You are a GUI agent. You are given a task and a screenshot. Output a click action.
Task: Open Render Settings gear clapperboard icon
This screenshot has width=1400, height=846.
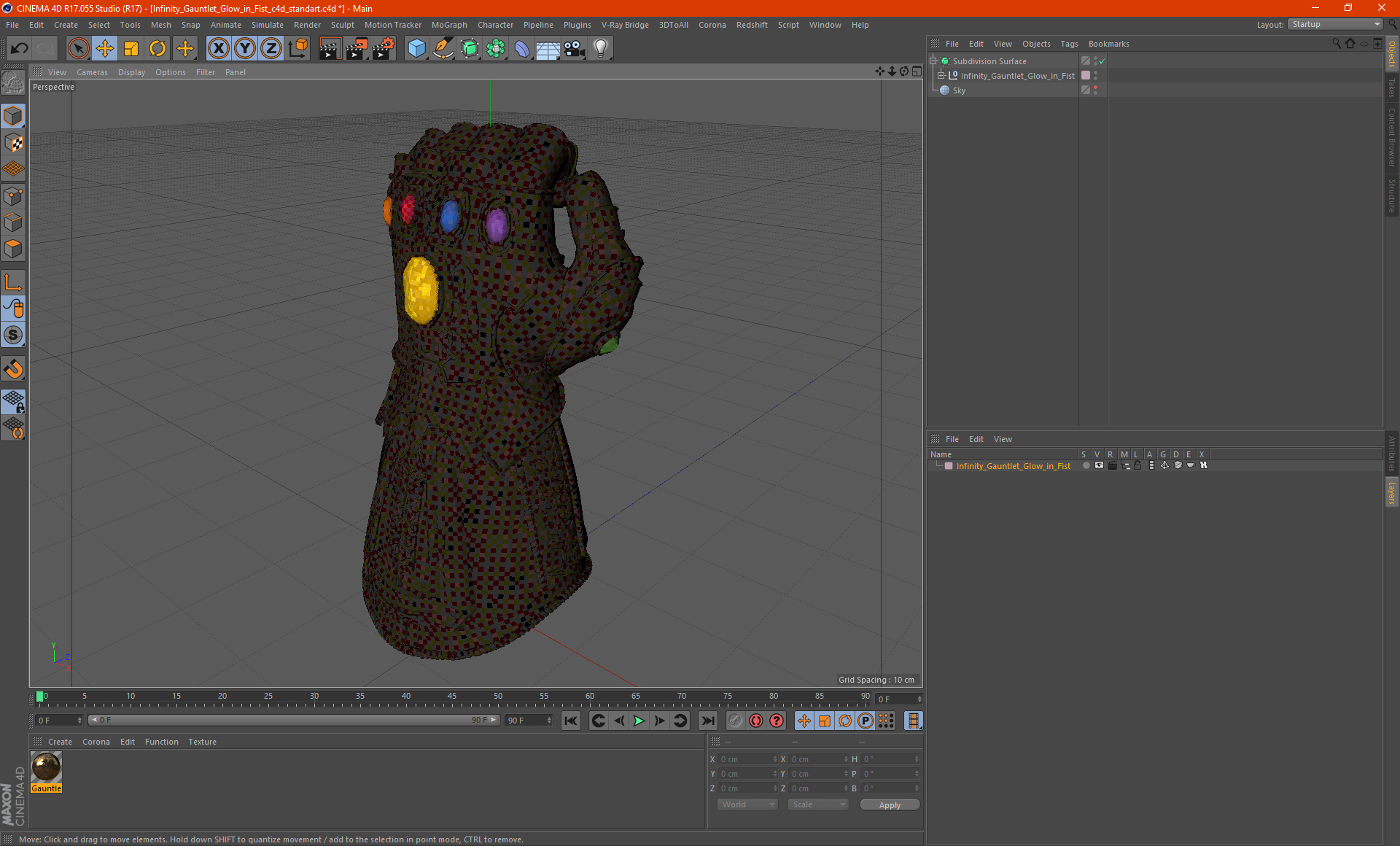pos(384,49)
